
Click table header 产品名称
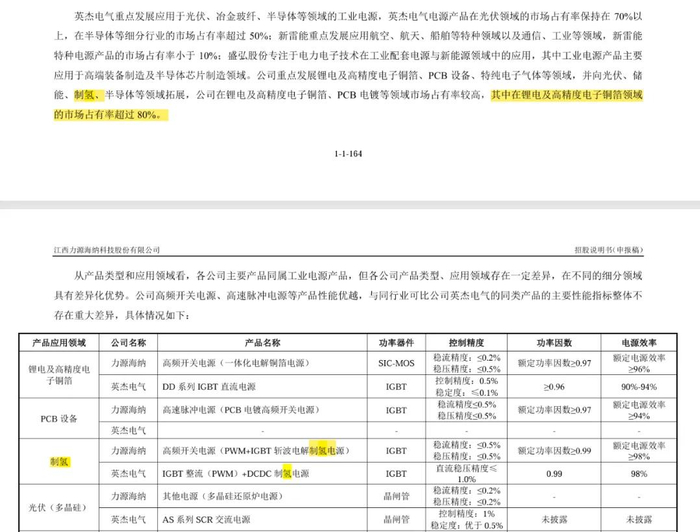click(x=262, y=343)
